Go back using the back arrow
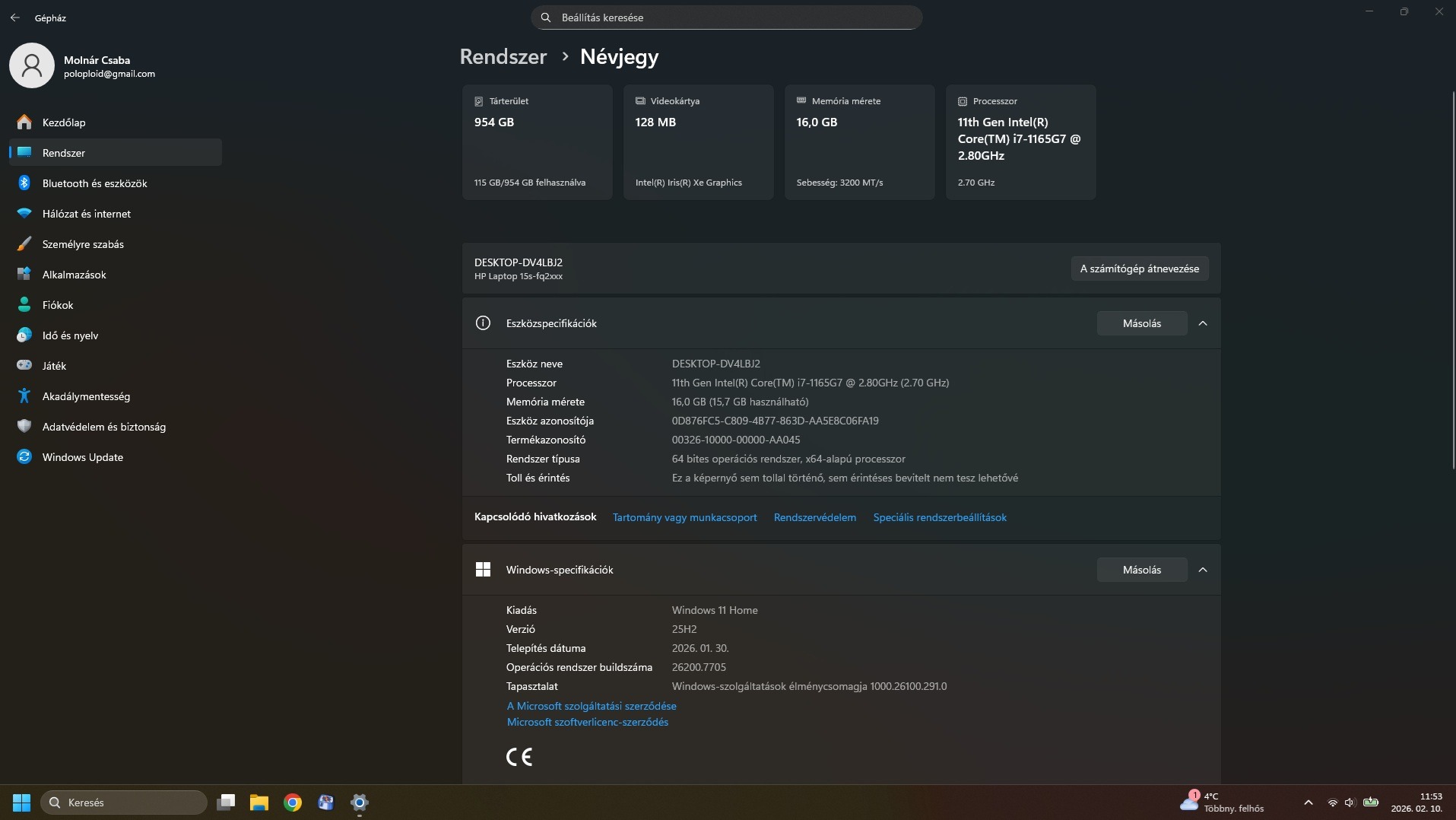Screen dimensions: 1456x820 tap(15, 17)
